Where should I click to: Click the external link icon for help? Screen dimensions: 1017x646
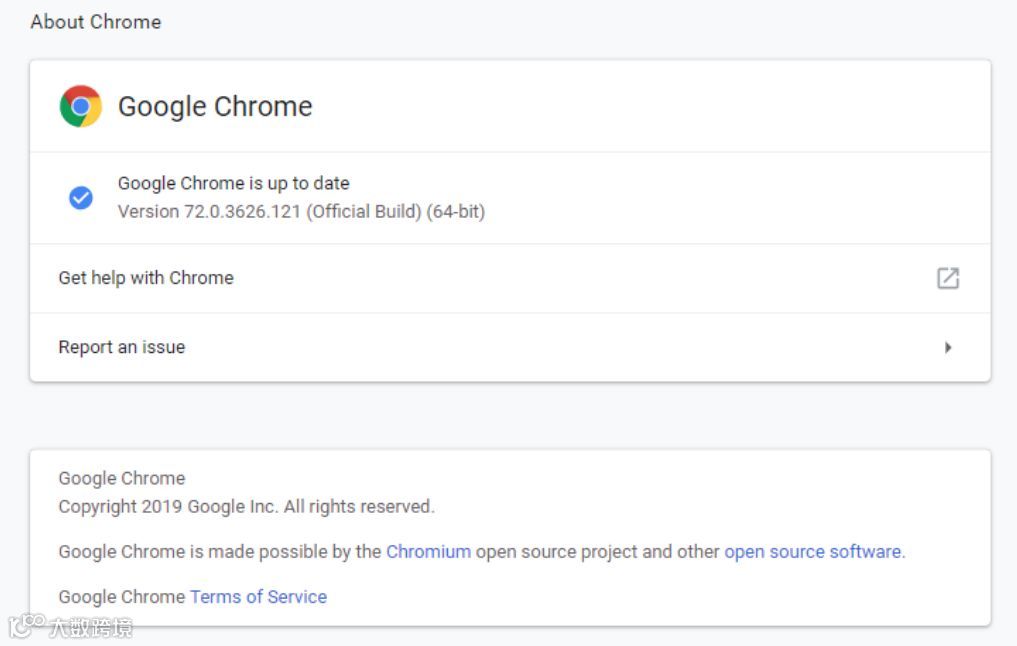pyautogui.click(x=947, y=278)
